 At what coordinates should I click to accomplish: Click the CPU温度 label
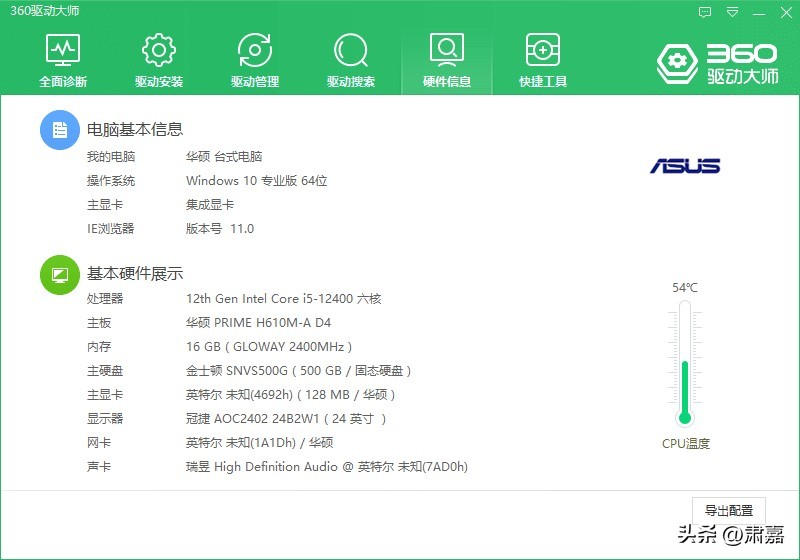[x=686, y=444]
